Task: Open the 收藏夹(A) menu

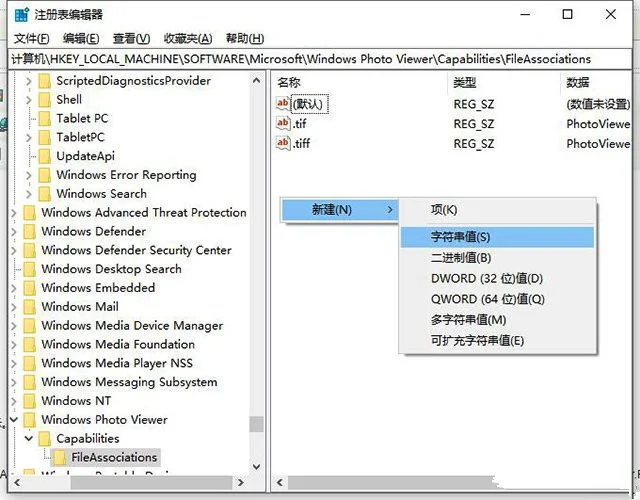Action: pos(188,38)
